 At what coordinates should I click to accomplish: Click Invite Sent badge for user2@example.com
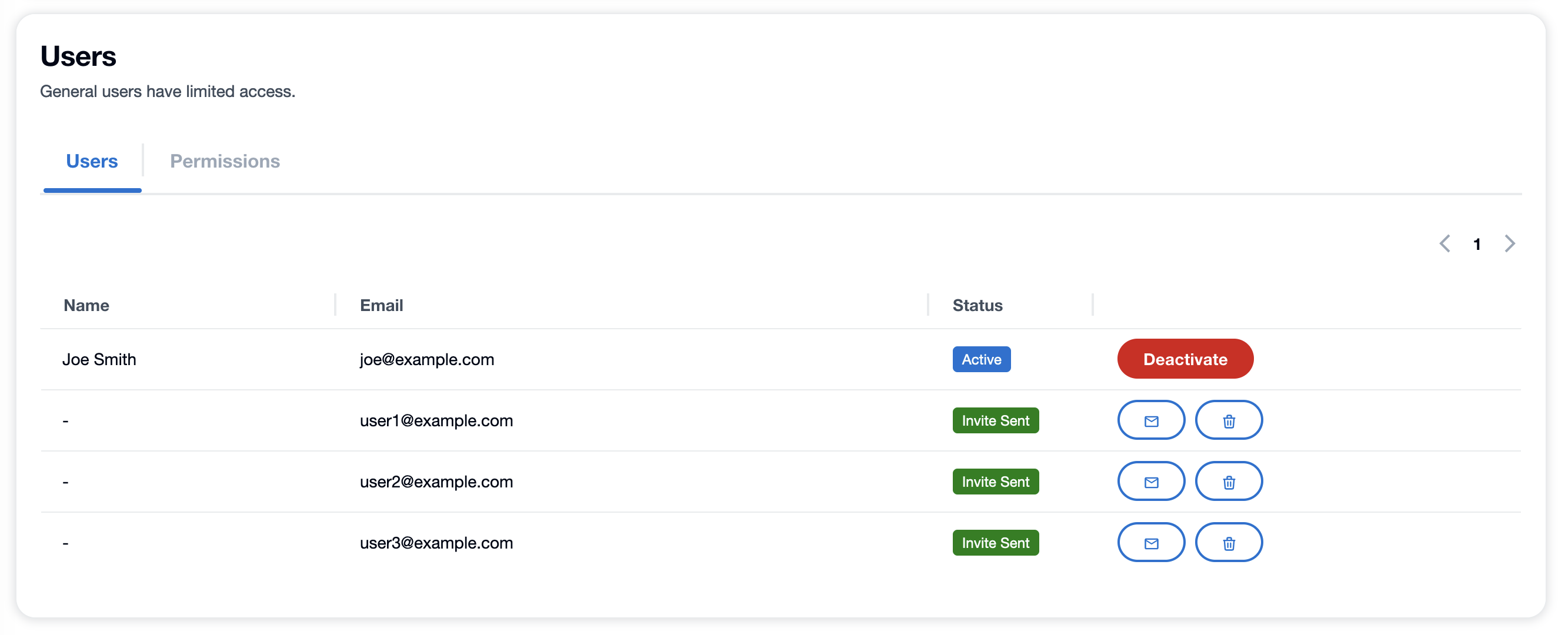(995, 482)
